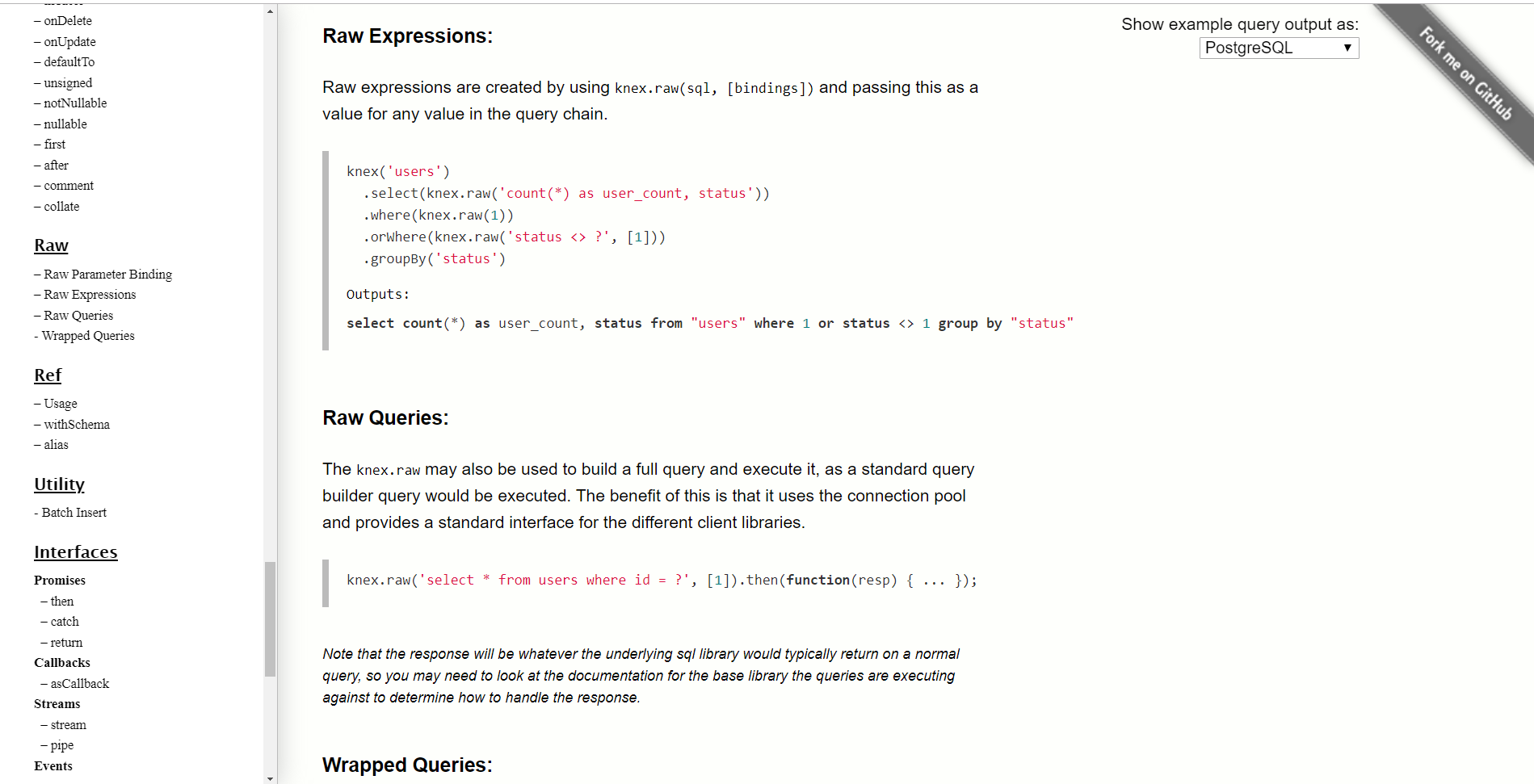The width and height of the screenshot is (1534, 784).
Task: Jump to Raw Expressions in sidebar
Action: click(x=89, y=295)
